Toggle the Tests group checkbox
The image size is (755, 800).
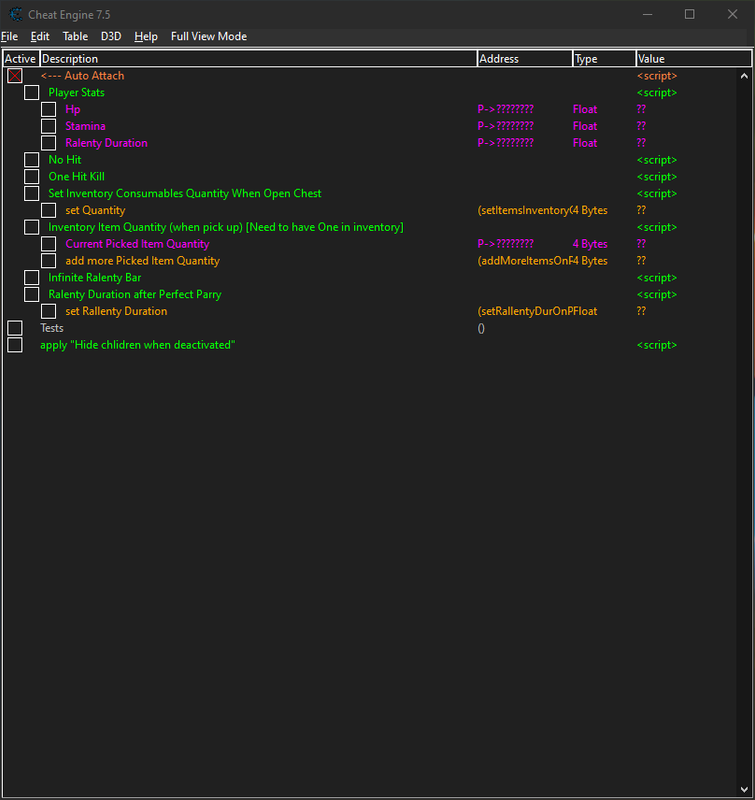coord(15,328)
